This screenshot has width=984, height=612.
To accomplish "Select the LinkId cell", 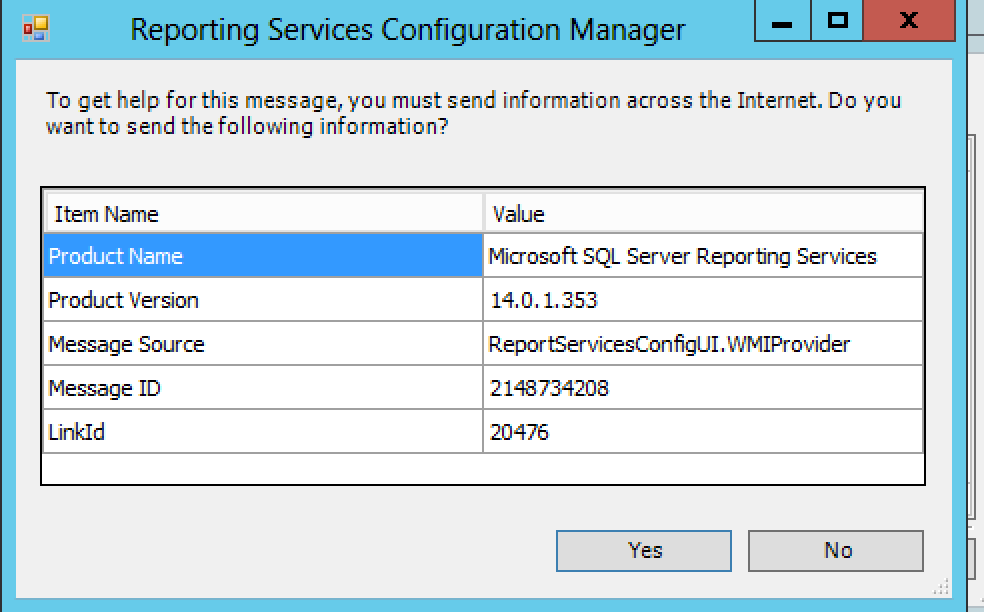I will [263, 431].
